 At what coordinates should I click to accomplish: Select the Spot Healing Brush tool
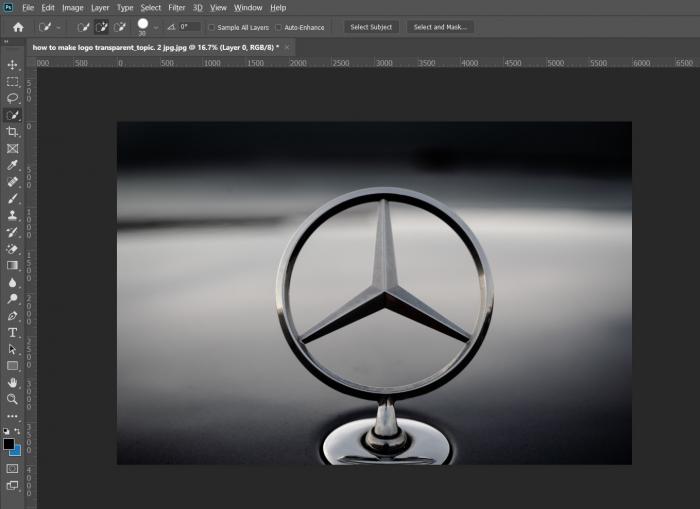point(12,182)
